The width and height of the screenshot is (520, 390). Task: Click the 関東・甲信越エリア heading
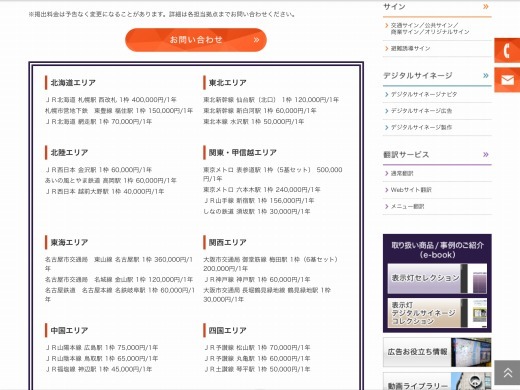tap(243, 153)
